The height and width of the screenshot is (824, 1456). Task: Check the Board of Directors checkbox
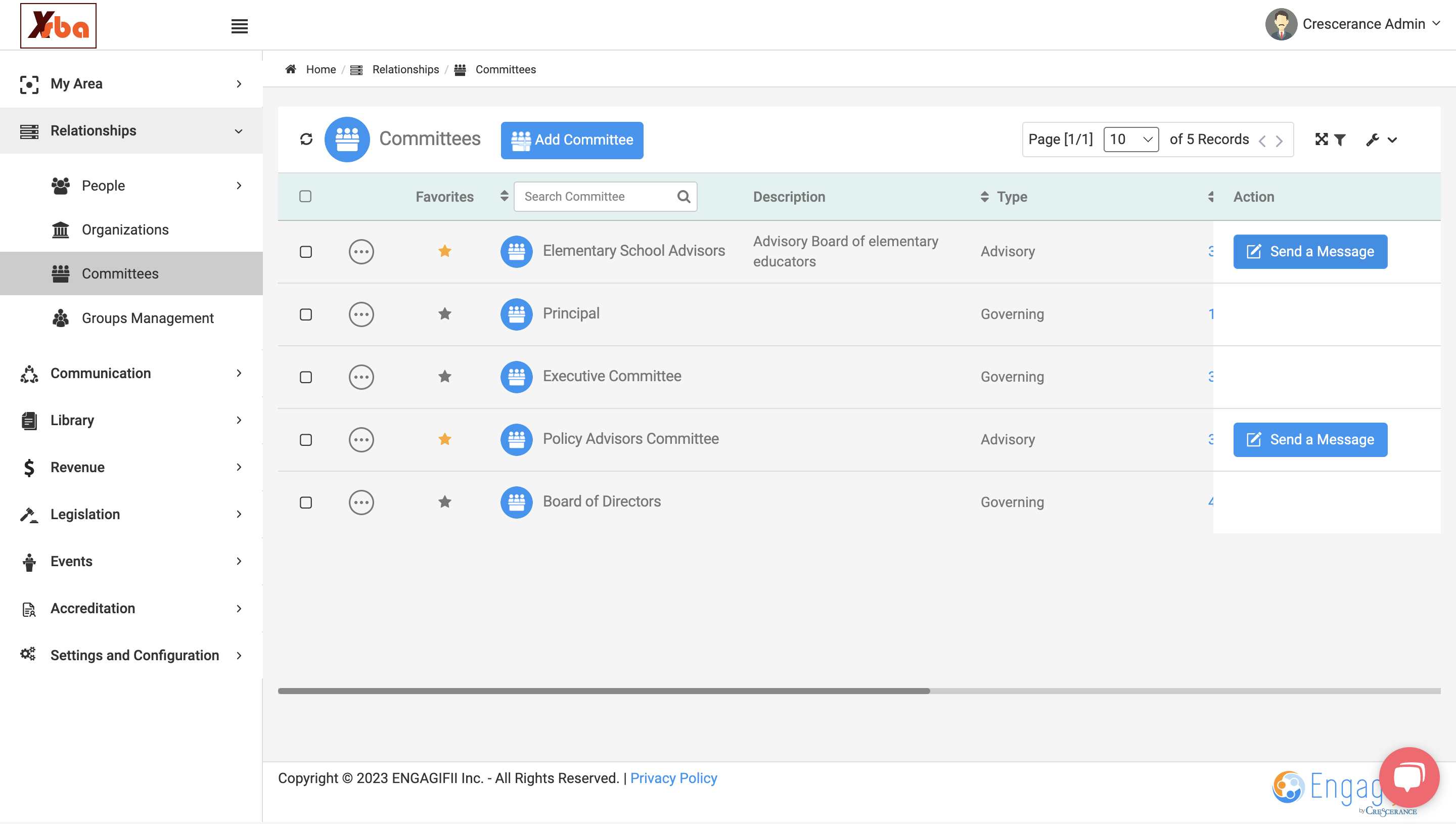click(x=305, y=503)
